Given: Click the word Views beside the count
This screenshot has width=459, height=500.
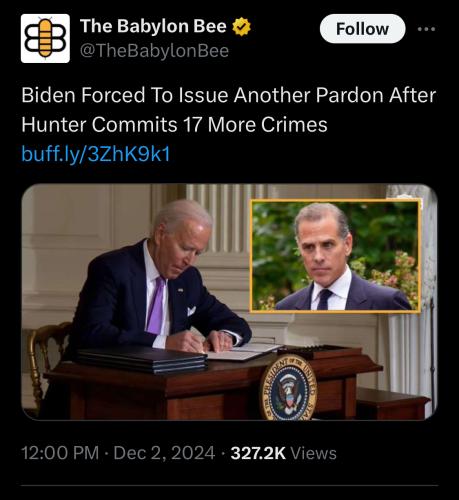Looking at the screenshot, I should tap(314, 453).
